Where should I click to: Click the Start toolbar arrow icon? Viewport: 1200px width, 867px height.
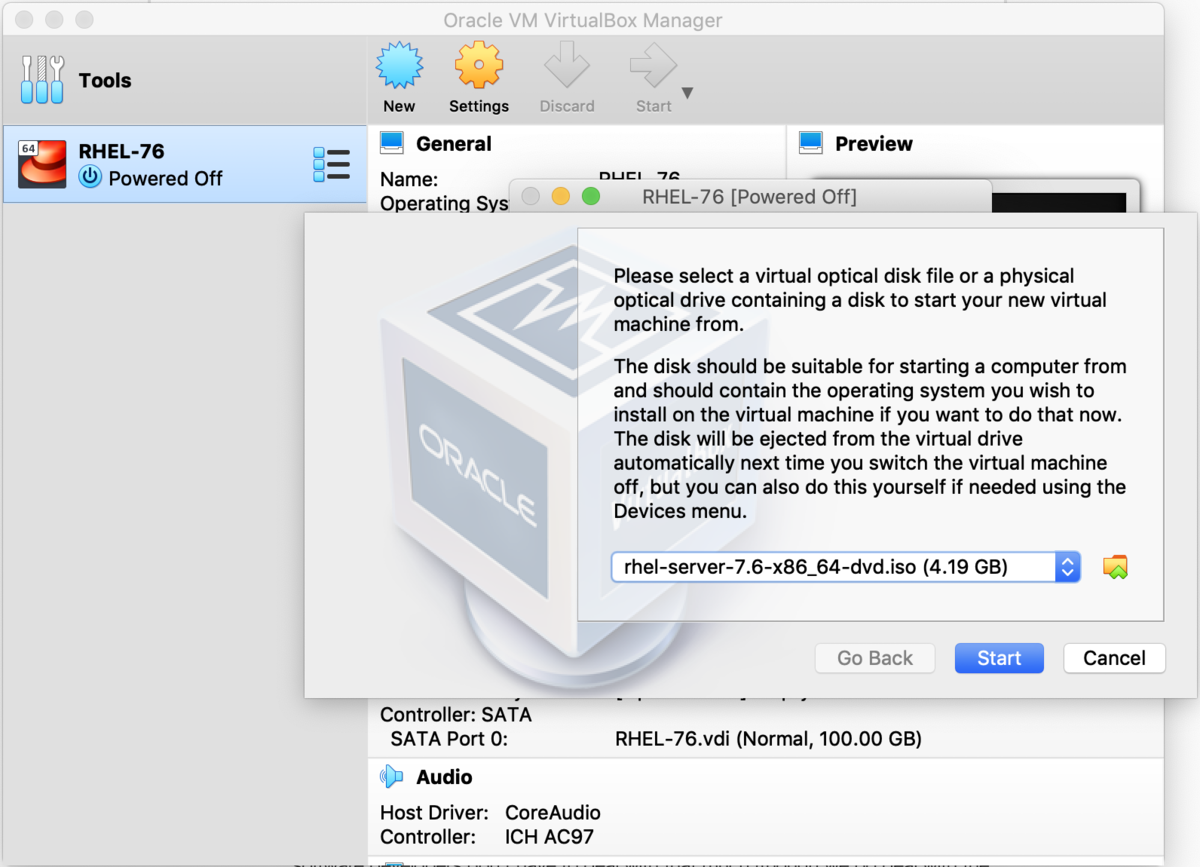click(654, 67)
